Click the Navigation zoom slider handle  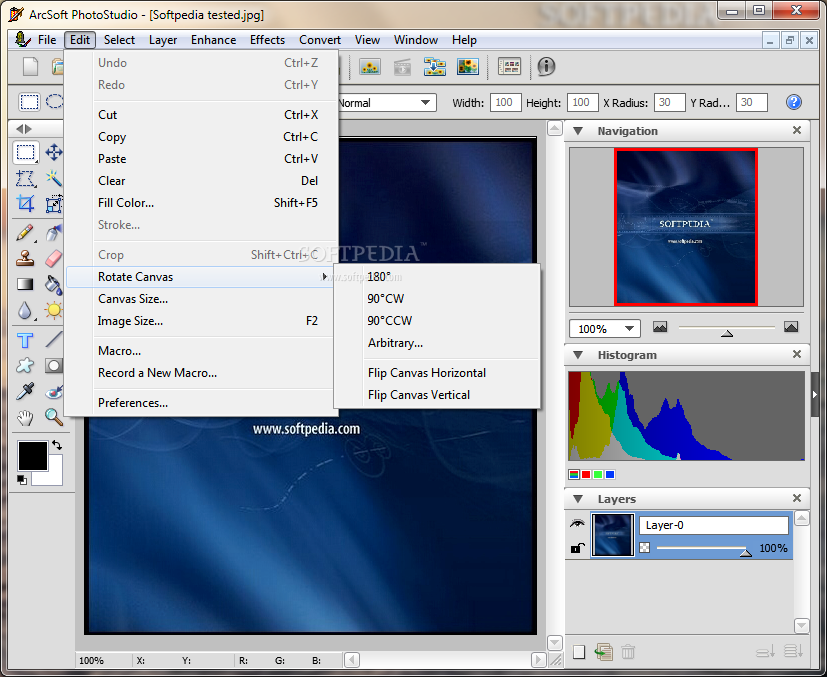pos(727,333)
